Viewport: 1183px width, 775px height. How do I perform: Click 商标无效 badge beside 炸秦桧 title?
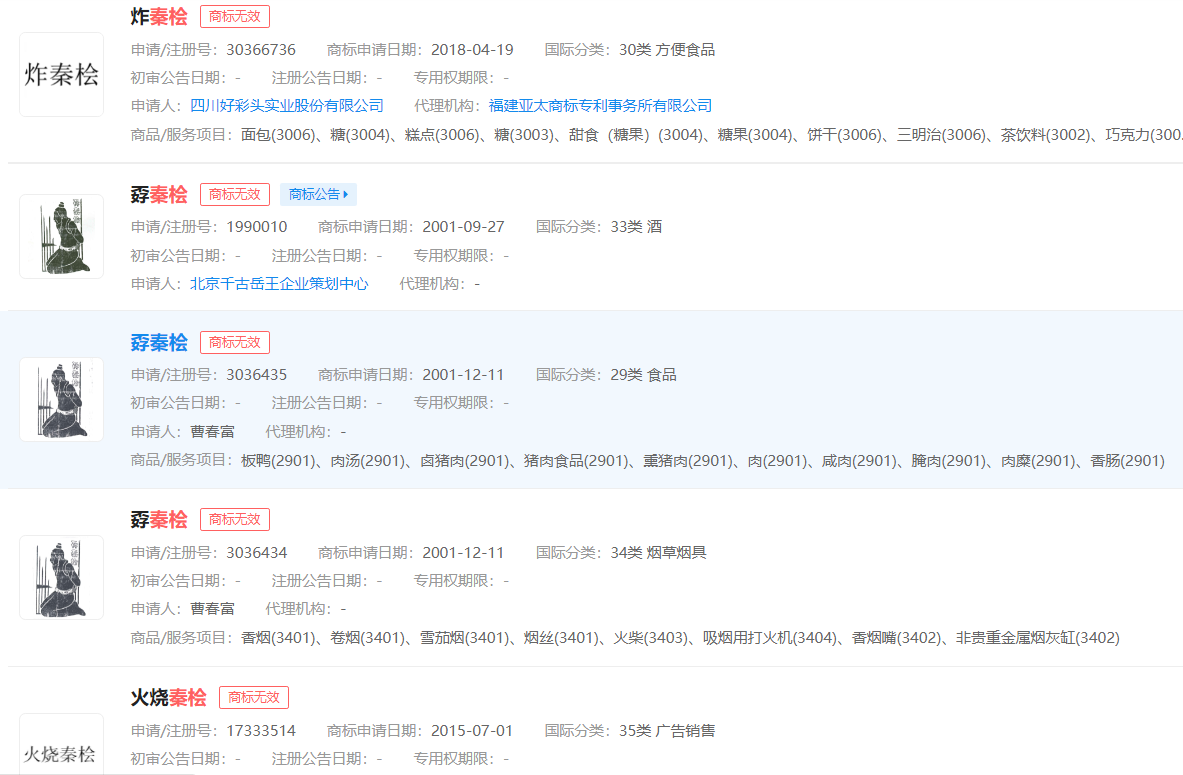235,16
